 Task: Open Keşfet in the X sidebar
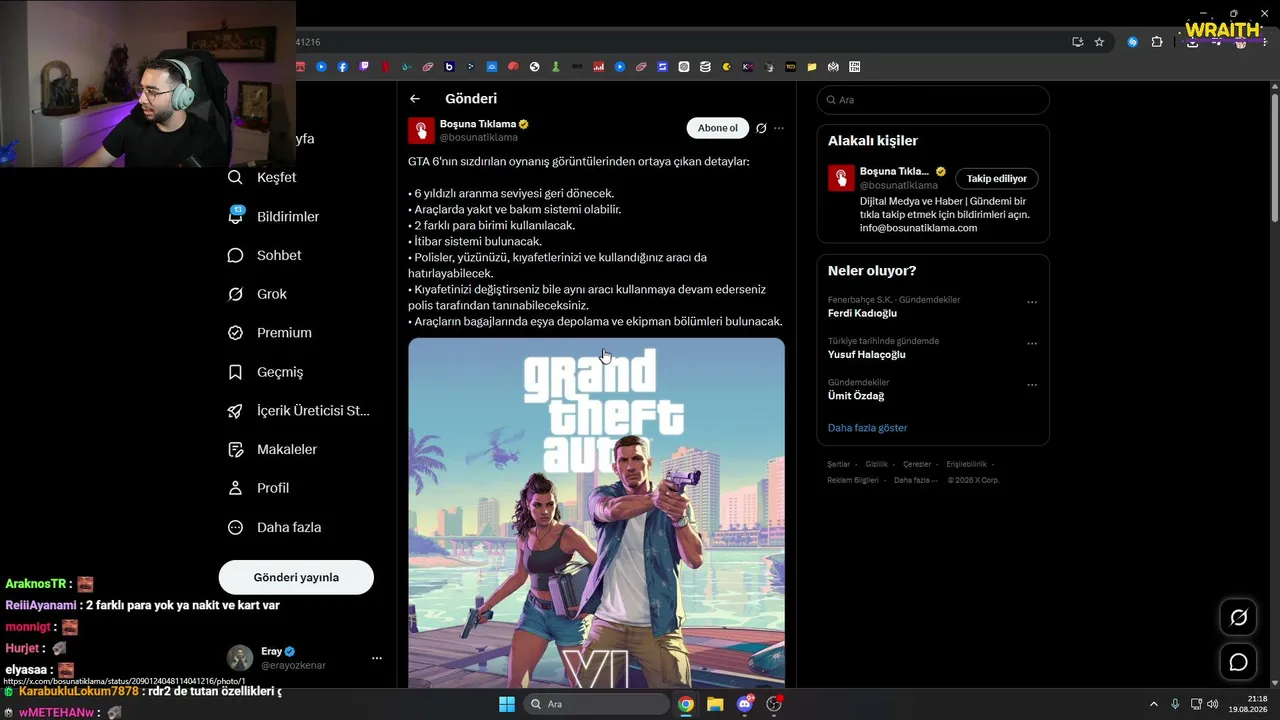[x=263, y=177]
